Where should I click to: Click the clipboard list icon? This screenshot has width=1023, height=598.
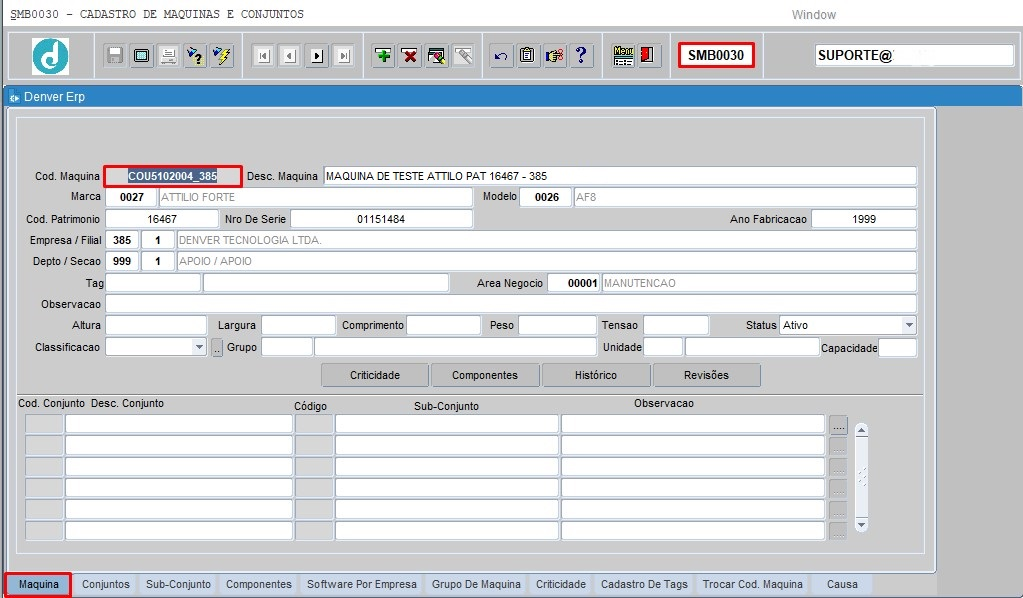tap(527, 56)
